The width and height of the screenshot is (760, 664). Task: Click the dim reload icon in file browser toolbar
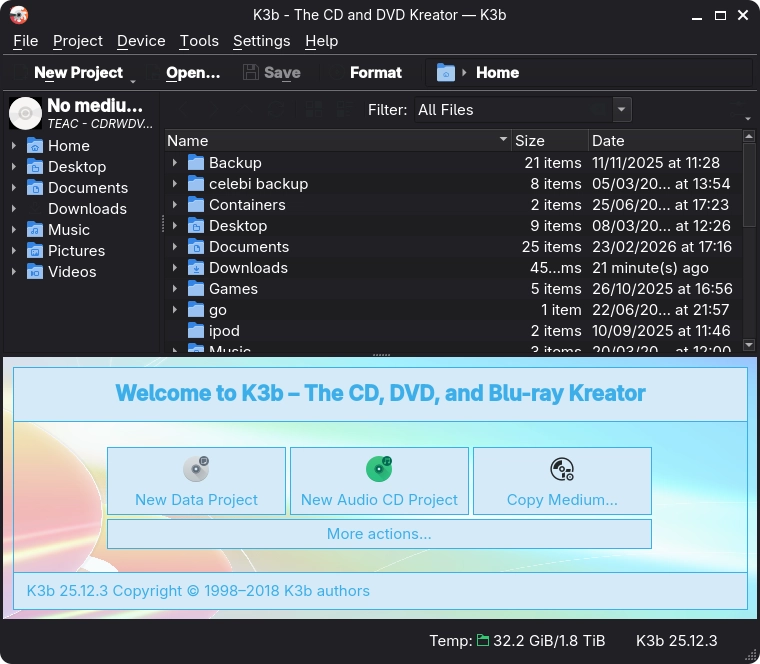point(277,110)
